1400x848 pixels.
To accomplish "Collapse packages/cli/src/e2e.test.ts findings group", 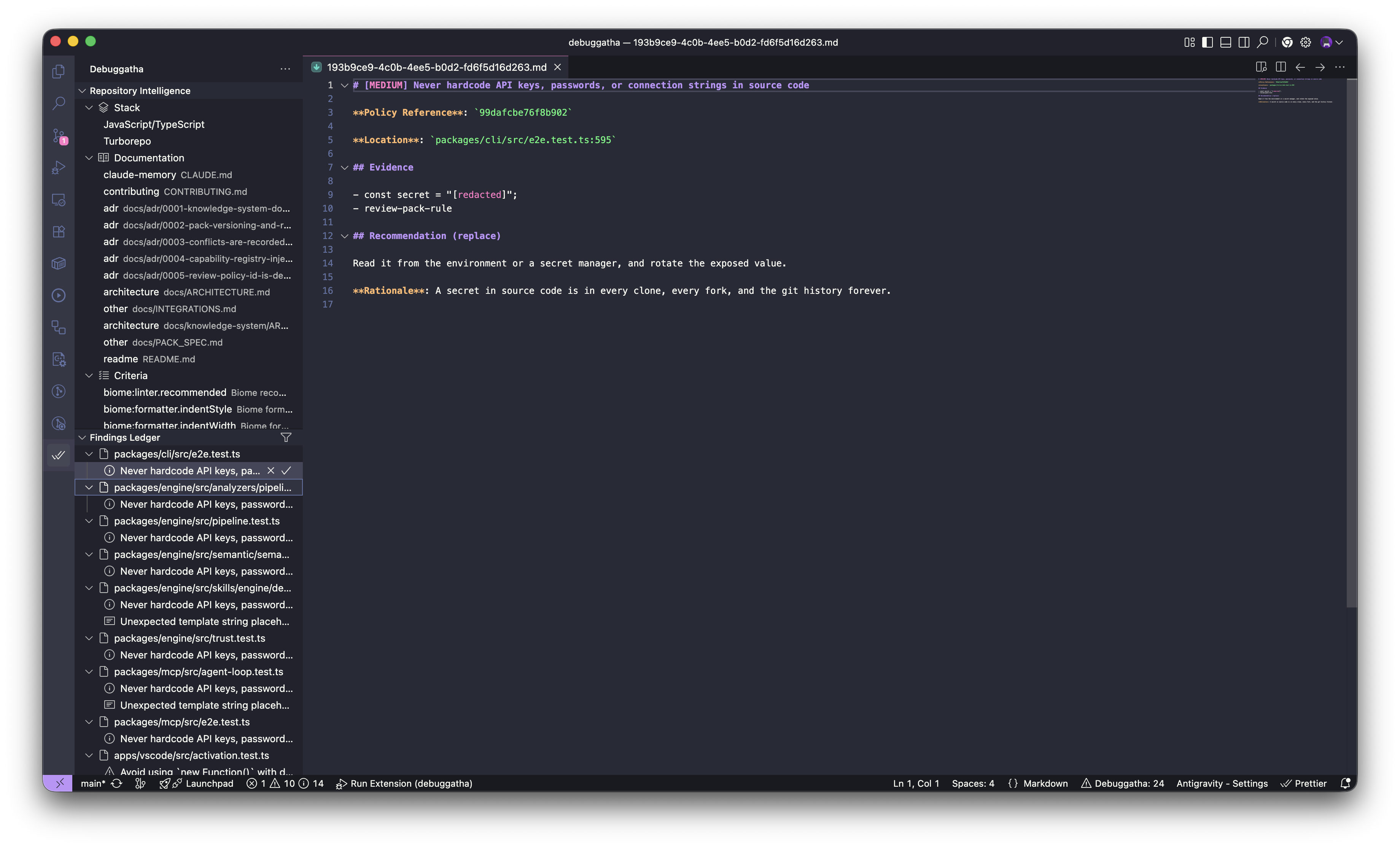I will tap(89, 454).
